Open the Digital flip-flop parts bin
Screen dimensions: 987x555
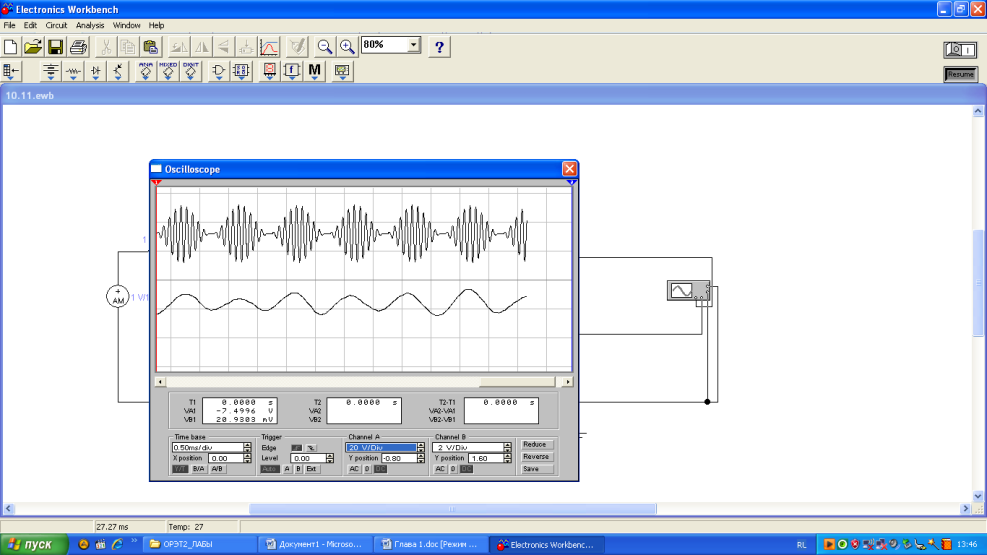pos(241,71)
